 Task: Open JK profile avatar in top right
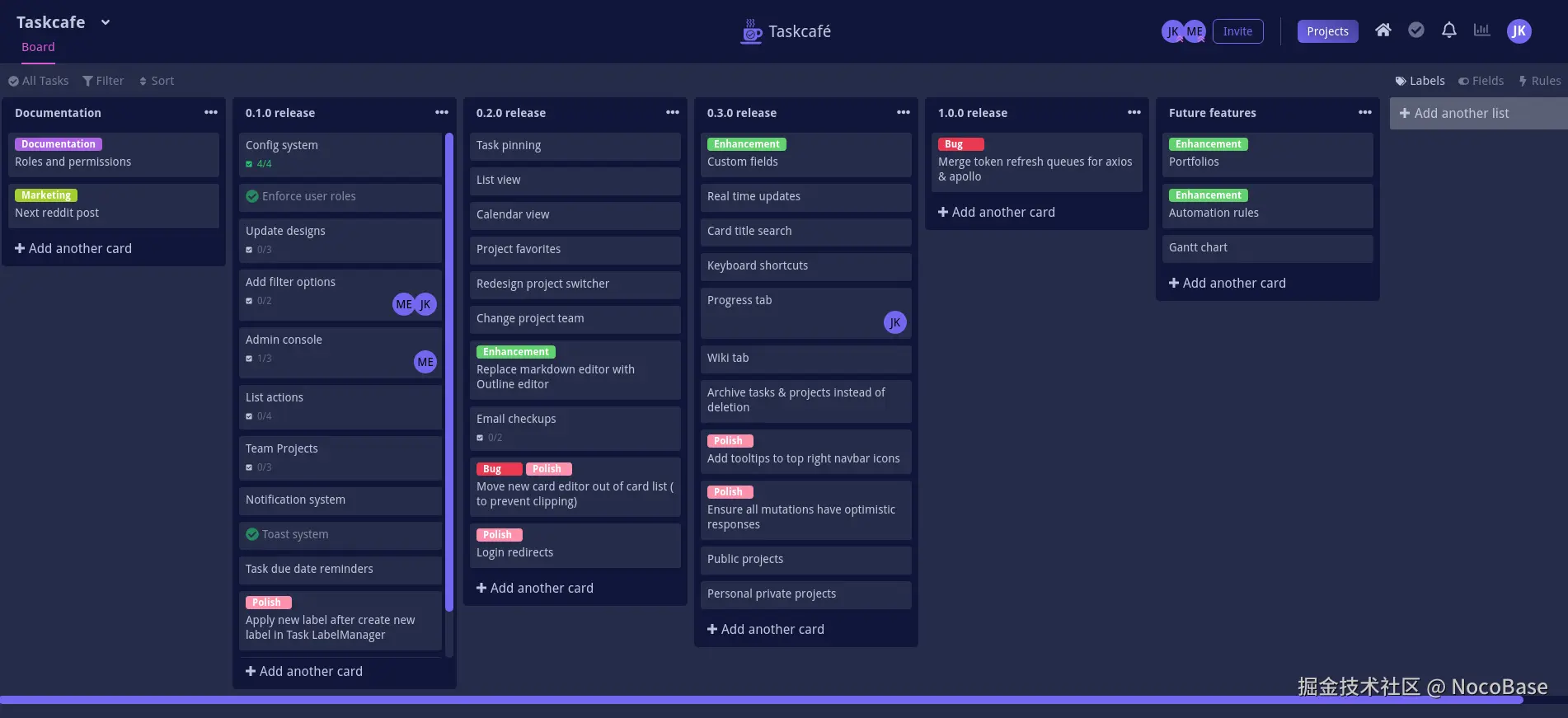coord(1519,31)
